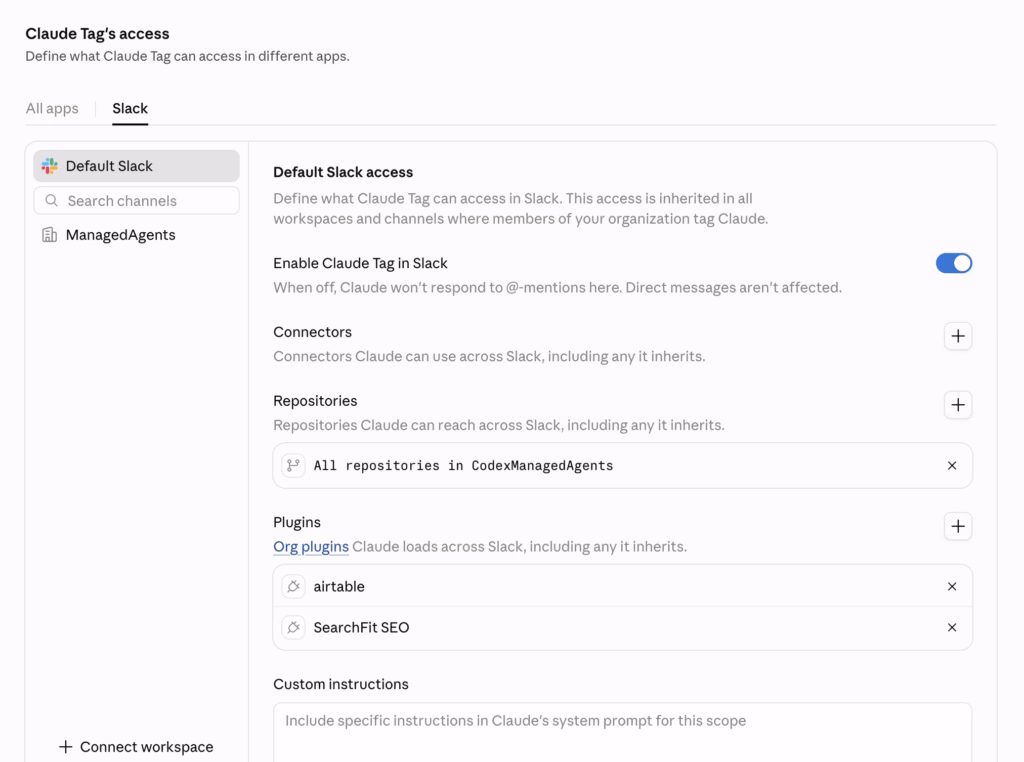Remove the airtable plugin
The width and height of the screenshot is (1024, 762).
952,586
